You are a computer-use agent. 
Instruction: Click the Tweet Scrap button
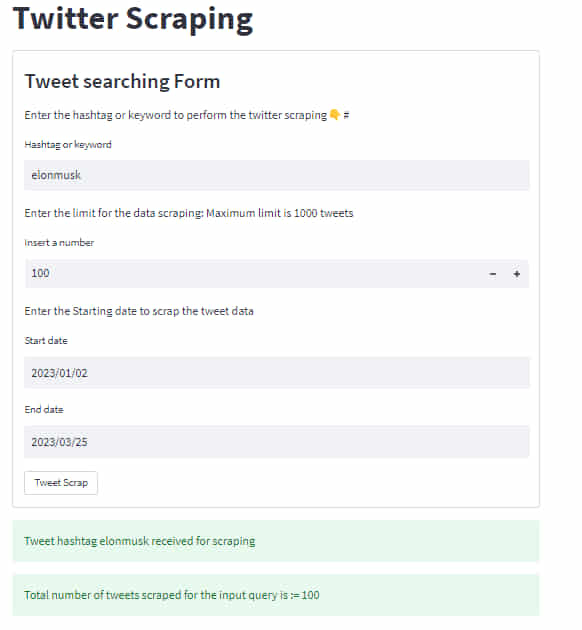click(x=61, y=483)
